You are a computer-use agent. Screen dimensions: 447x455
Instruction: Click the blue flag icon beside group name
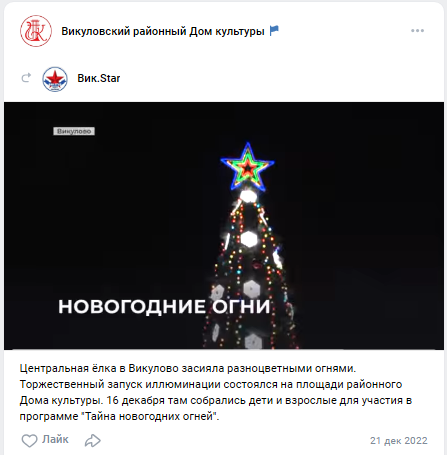274,31
